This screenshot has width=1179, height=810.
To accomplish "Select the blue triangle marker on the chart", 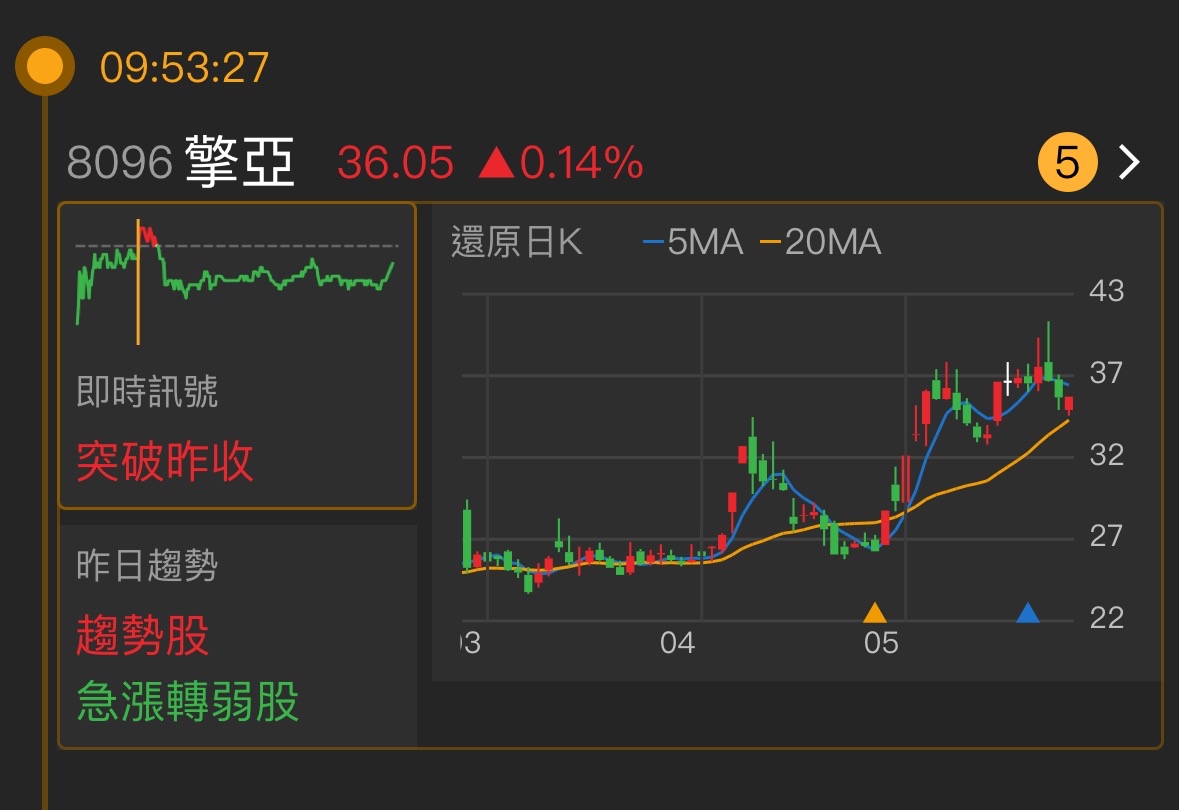I will click(1029, 612).
